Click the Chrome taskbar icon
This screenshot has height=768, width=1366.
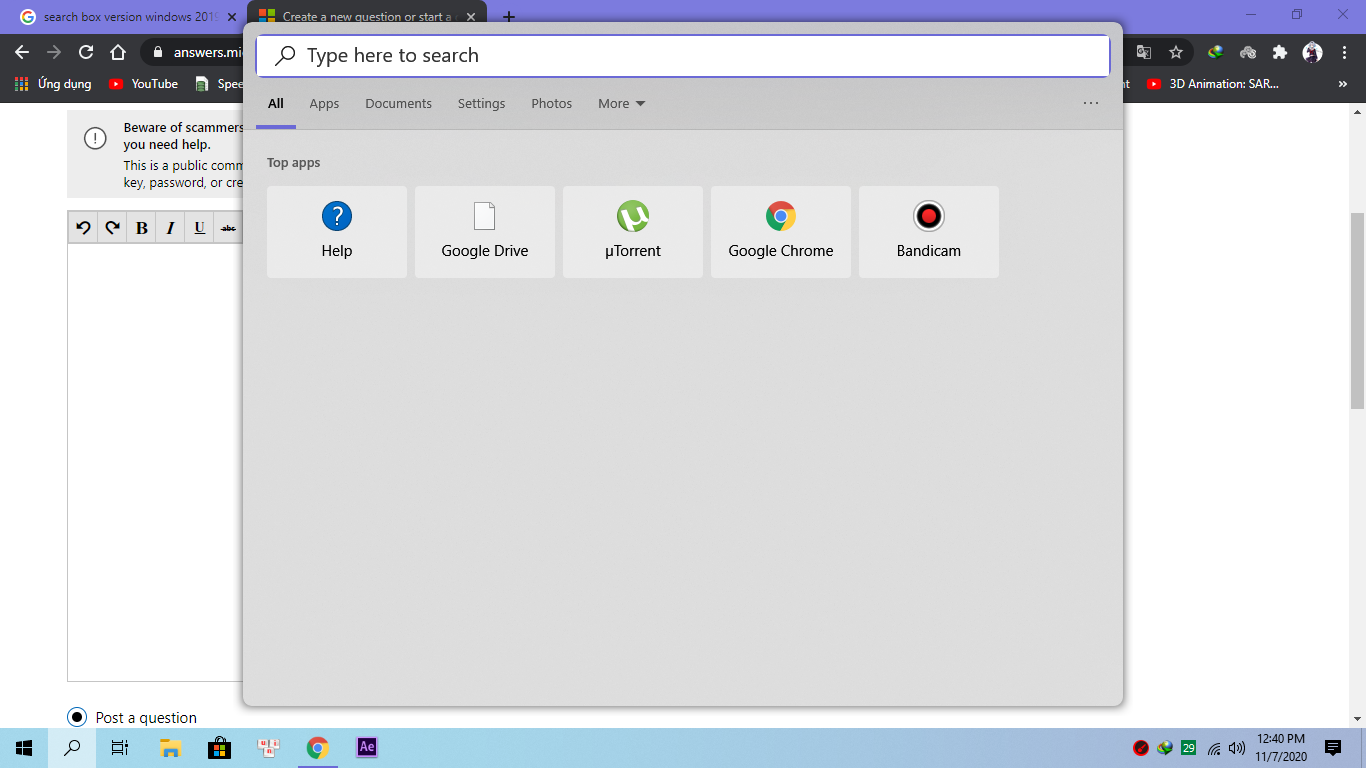coord(317,748)
